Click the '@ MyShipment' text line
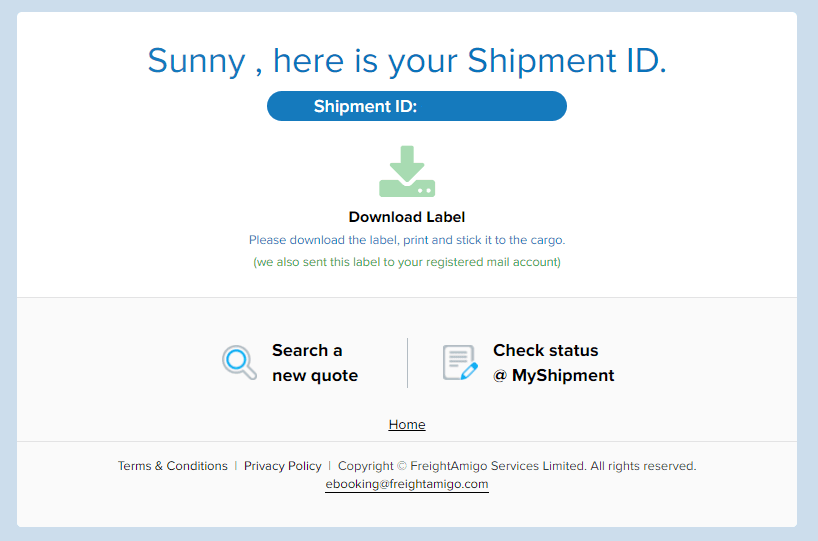The image size is (818, 541). (554, 376)
